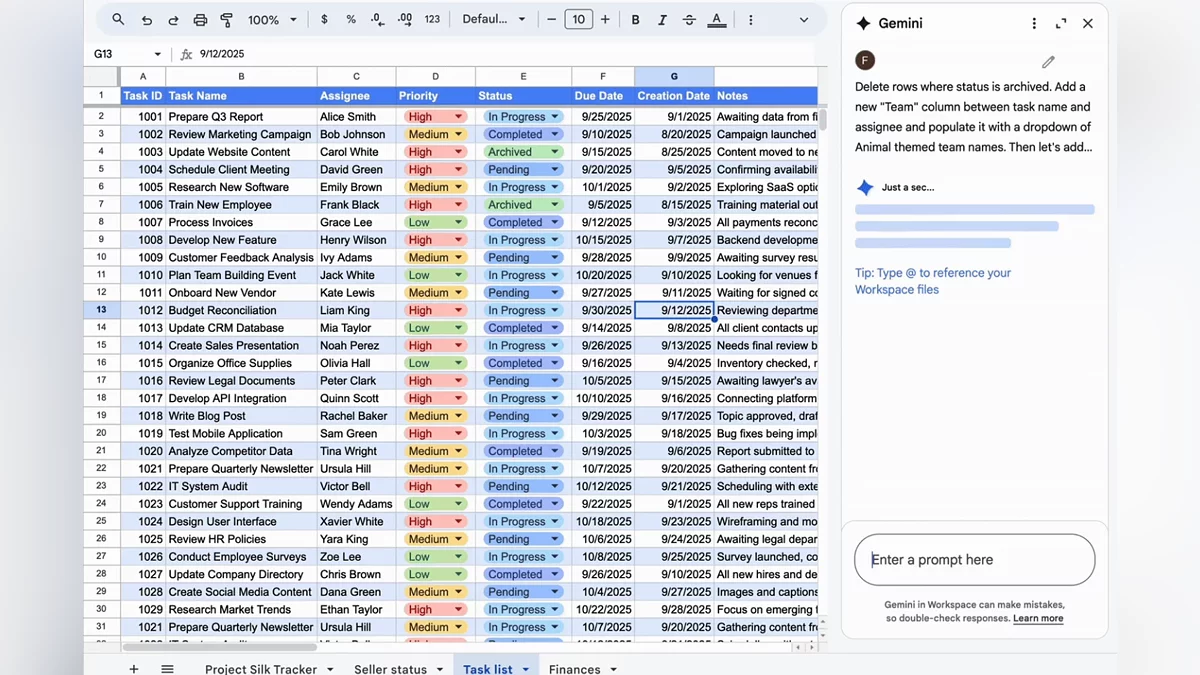Expand the Gemini panel to full size
This screenshot has height=675, width=1200.
point(1061,24)
